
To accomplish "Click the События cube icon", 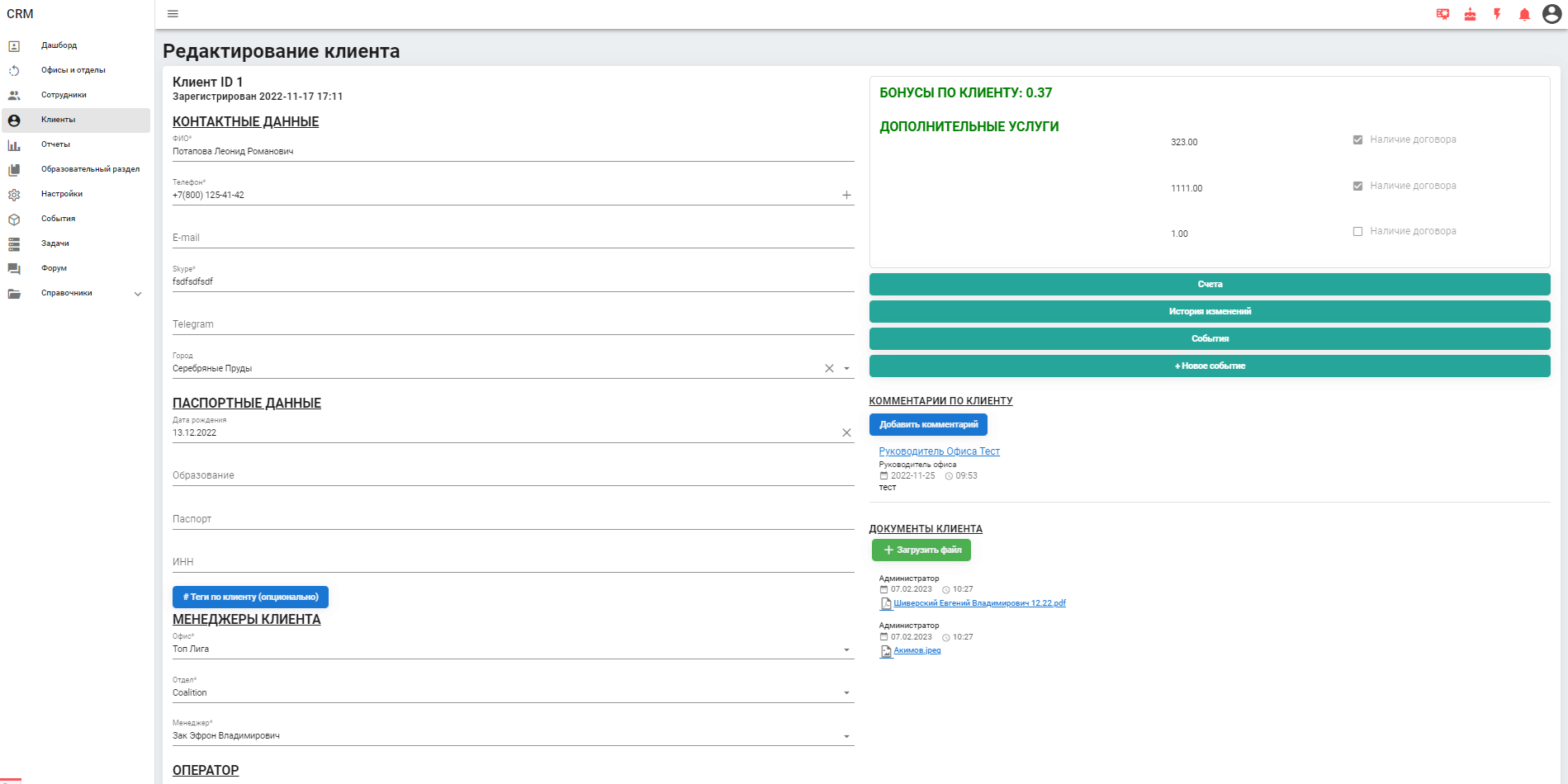I will 14,220.
